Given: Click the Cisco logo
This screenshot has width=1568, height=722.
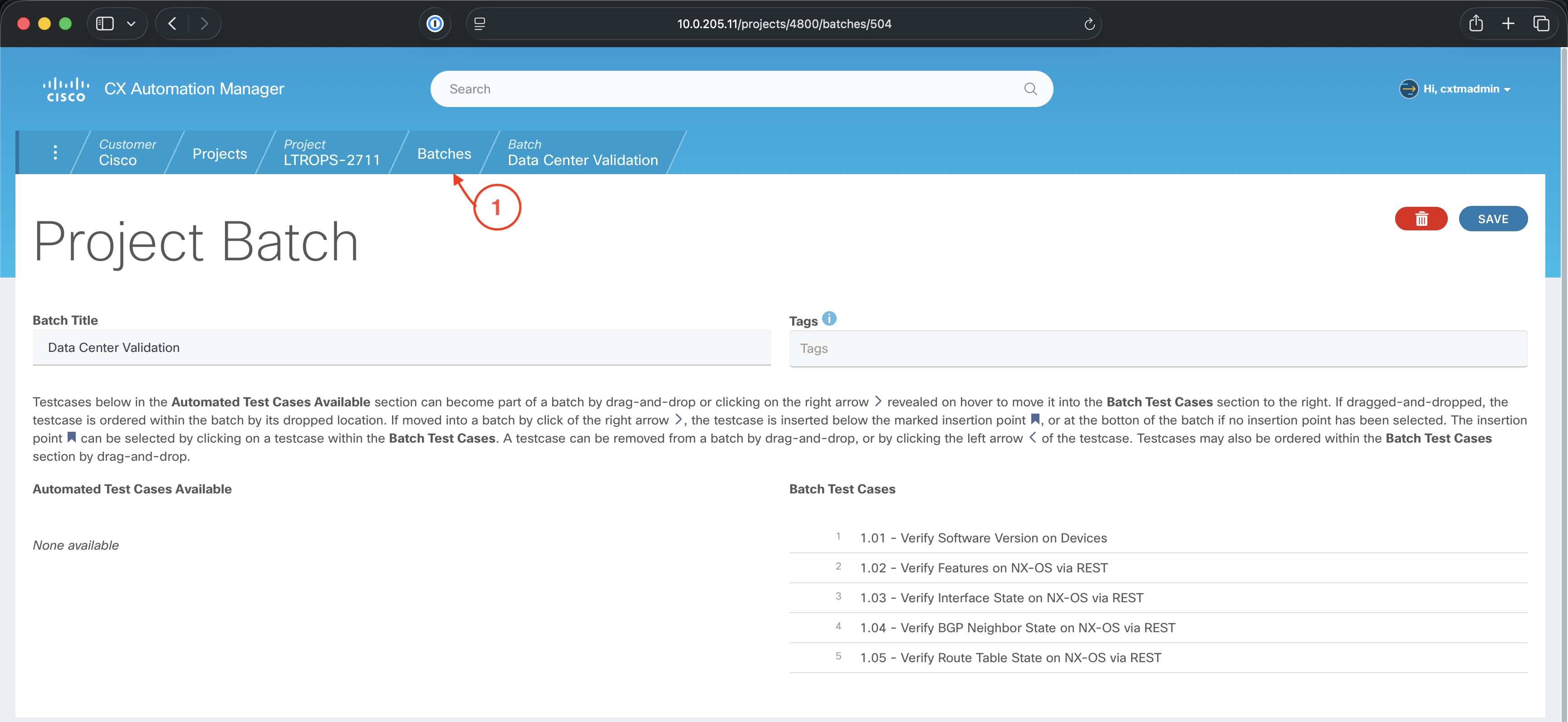Looking at the screenshot, I should [66, 89].
